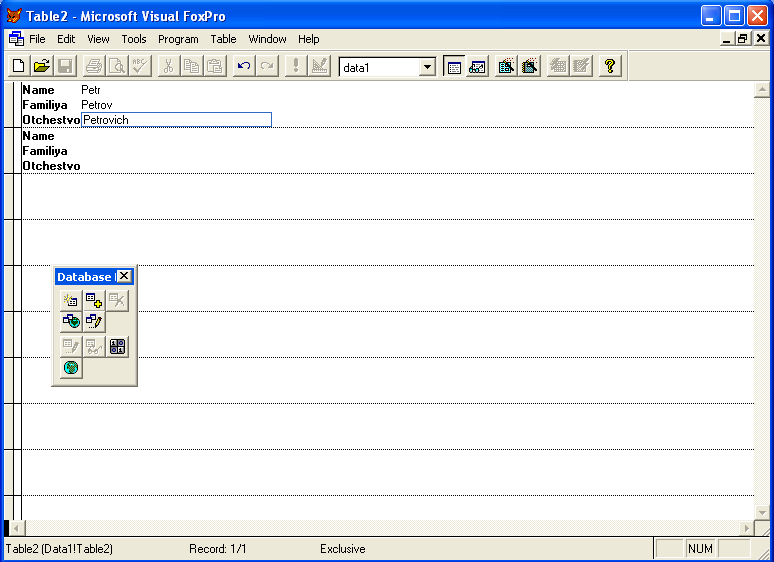Maximize the Visual FoxPro main window
The width and height of the screenshot is (774, 562).
pyautogui.click(x=734, y=16)
